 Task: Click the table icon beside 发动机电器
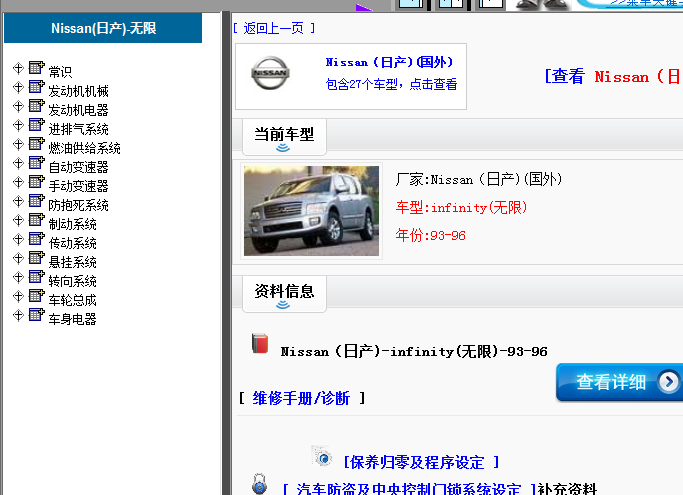(37, 105)
